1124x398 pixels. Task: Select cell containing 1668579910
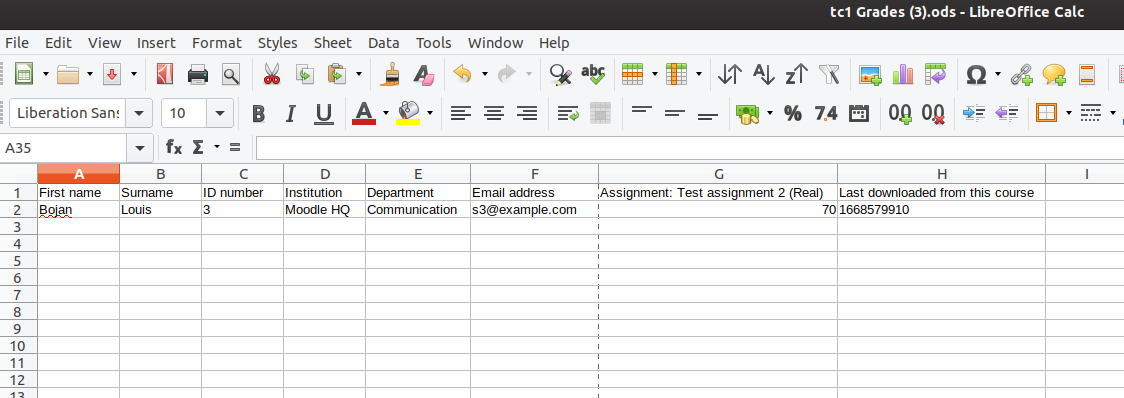pyautogui.click(x=941, y=210)
